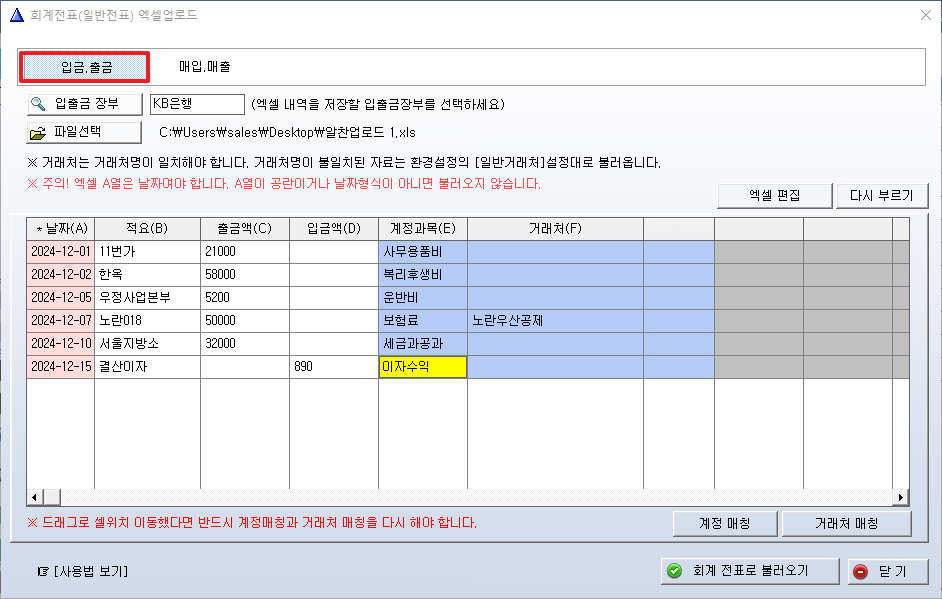
Task: Click the 21000 withdrawal amount cell
Action: 245,252
